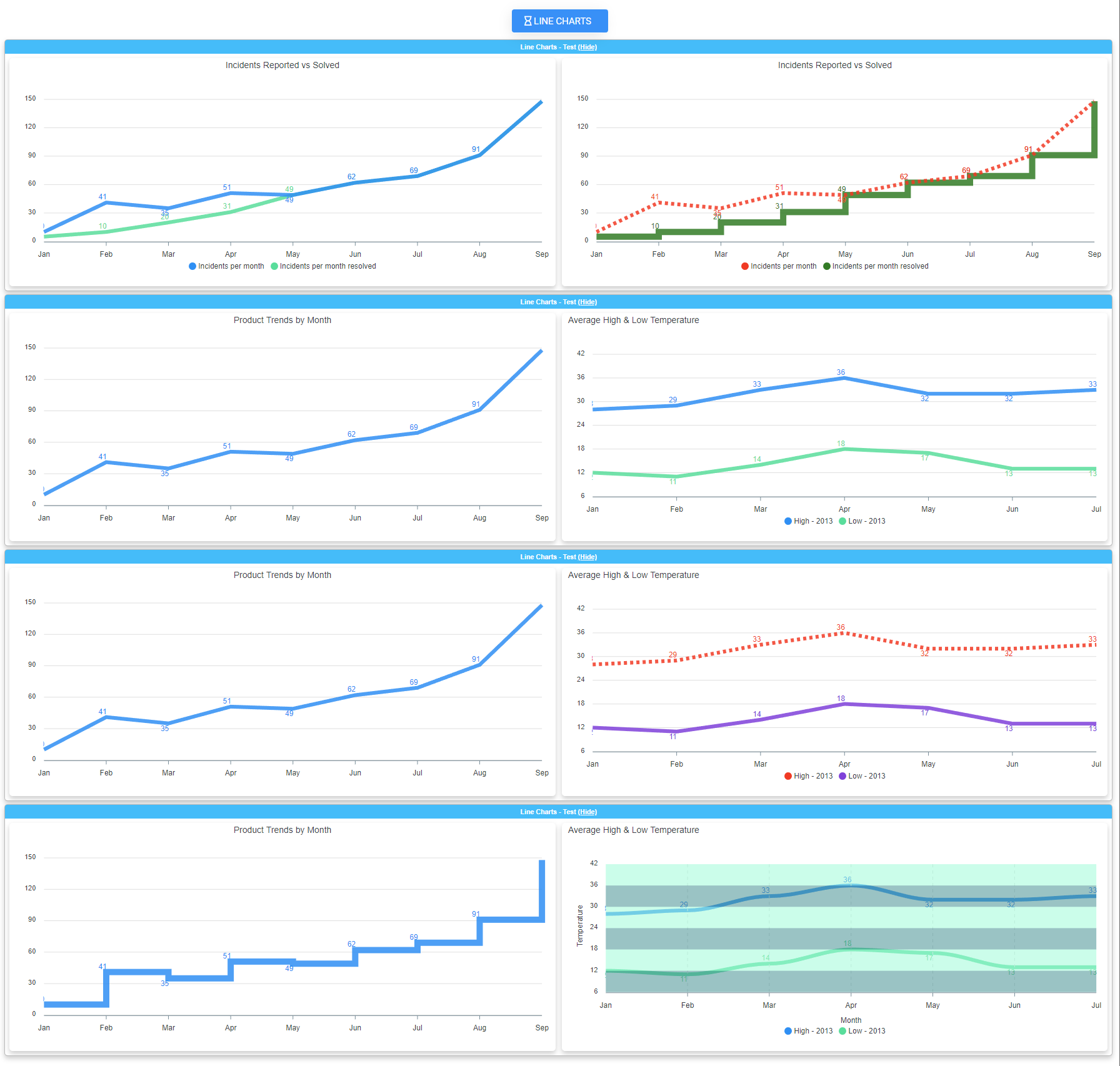Click the red High - 2013 legend dot

coord(788,776)
